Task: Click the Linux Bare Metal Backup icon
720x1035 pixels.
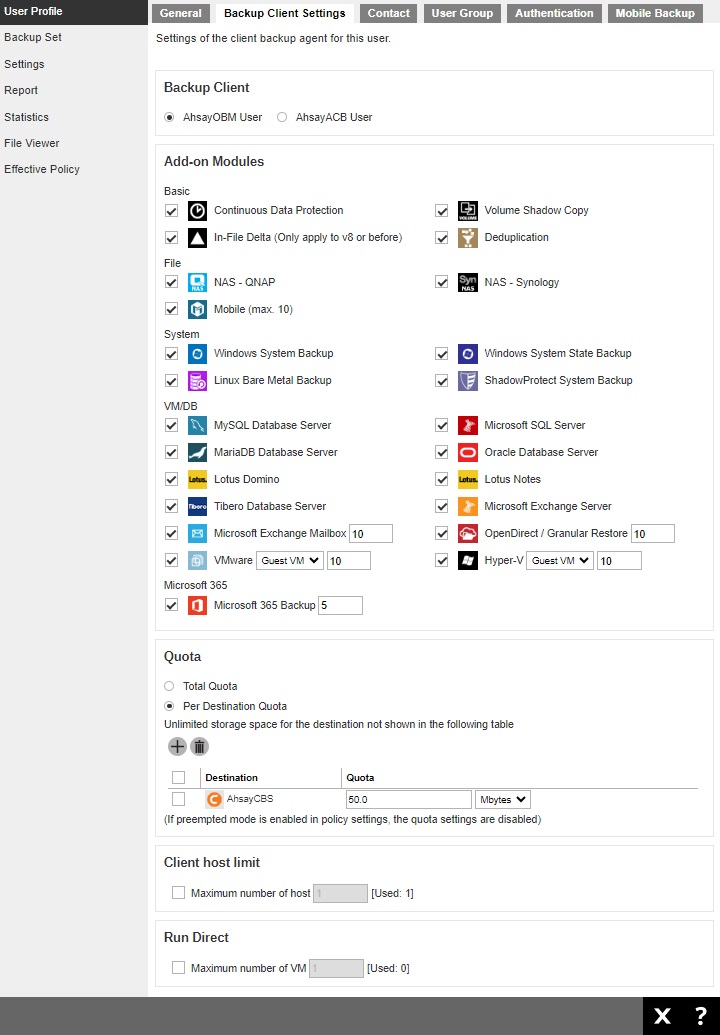Action: [197, 381]
